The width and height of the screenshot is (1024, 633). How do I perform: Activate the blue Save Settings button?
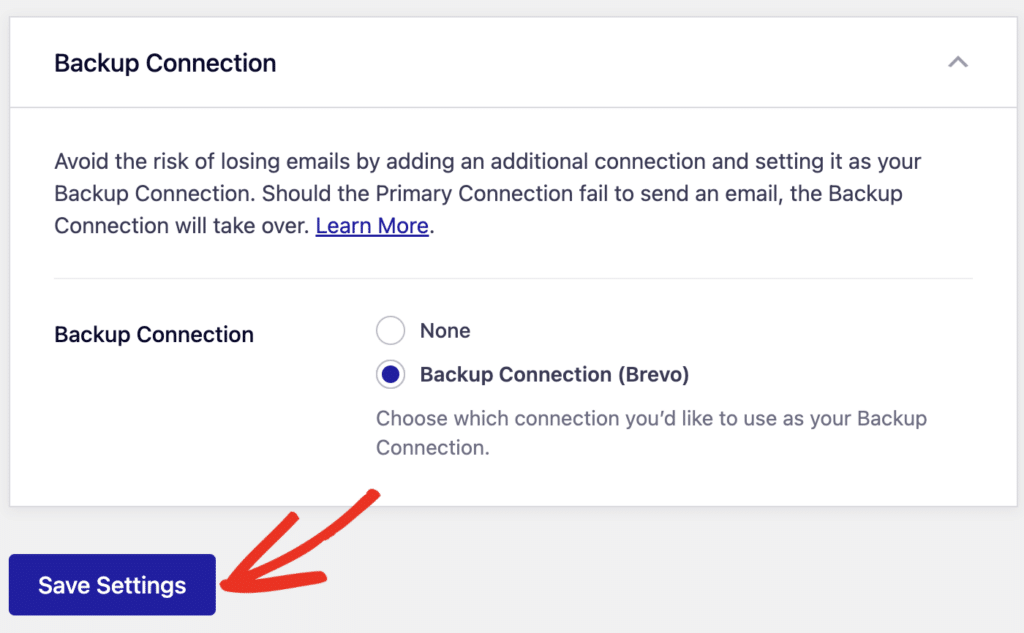click(x=111, y=586)
